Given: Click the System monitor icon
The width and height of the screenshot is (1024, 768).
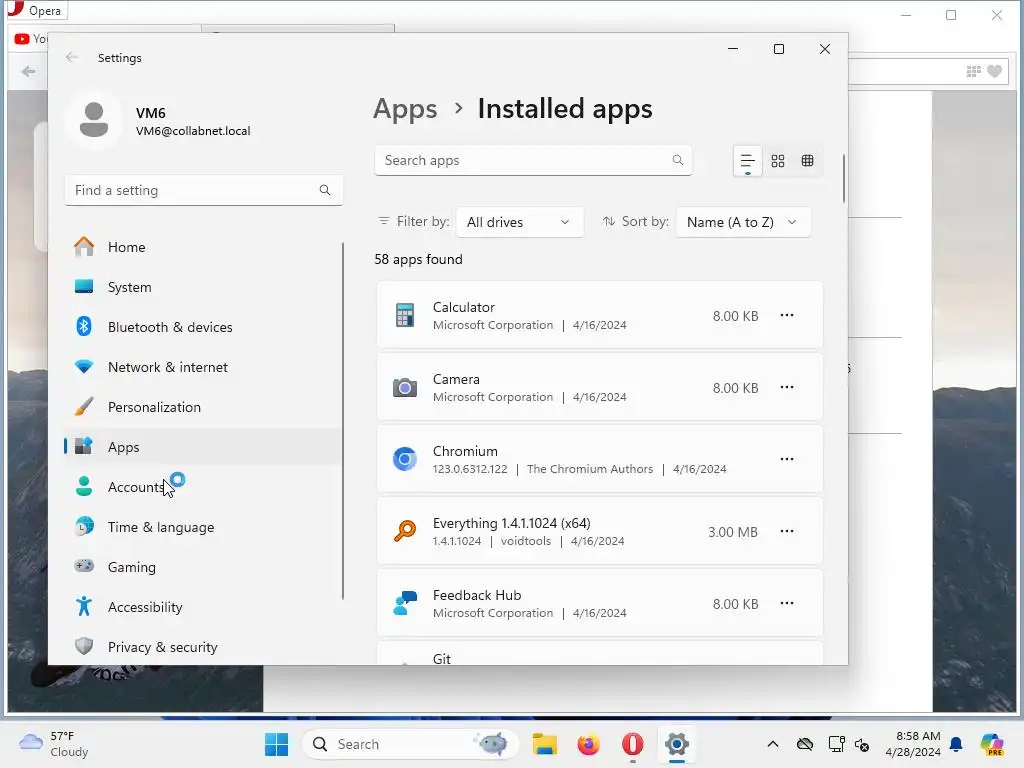Looking at the screenshot, I should coord(84,286).
